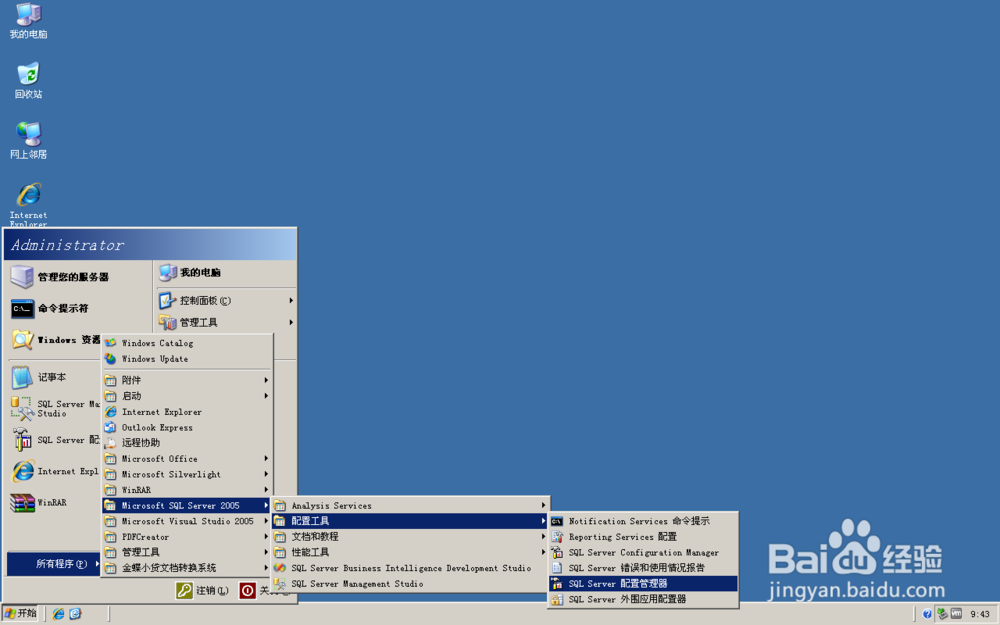Open Windows Catalog program entry
Image resolution: width=1000 pixels, height=625 pixels.
tap(188, 343)
